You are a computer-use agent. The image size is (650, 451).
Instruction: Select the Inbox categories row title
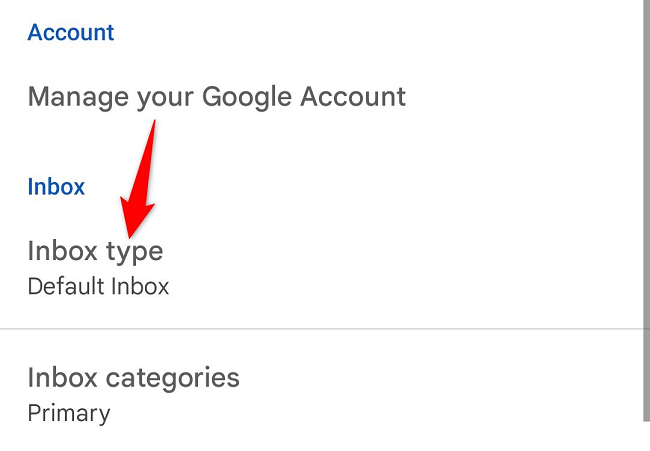click(133, 378)
